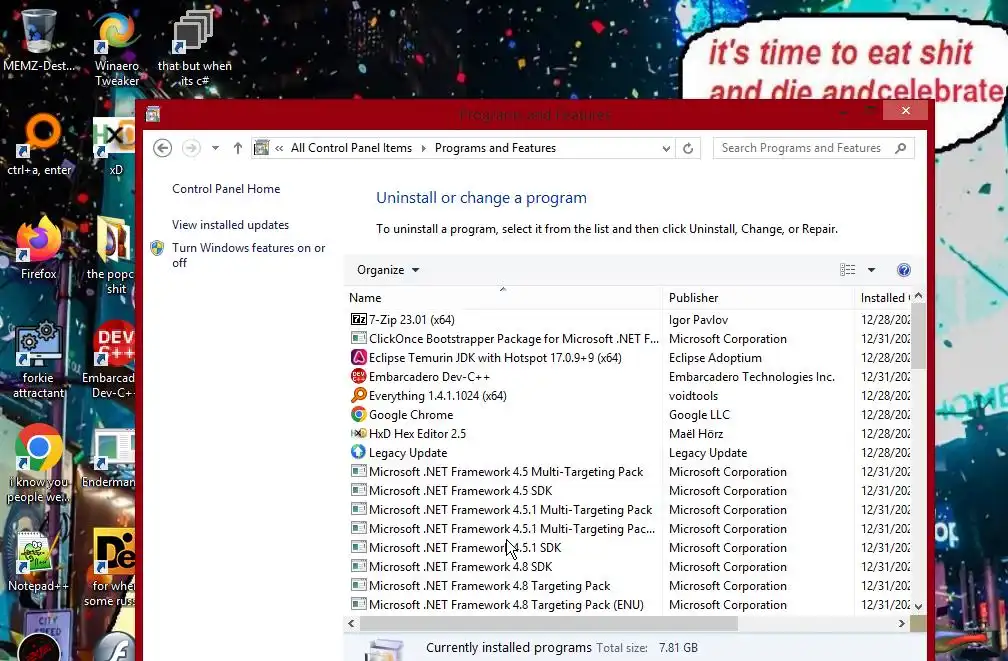This screenshot has width=1008, height=661.
Task: Open the Organize dropdown menu
Action: [x=388, y=270]
